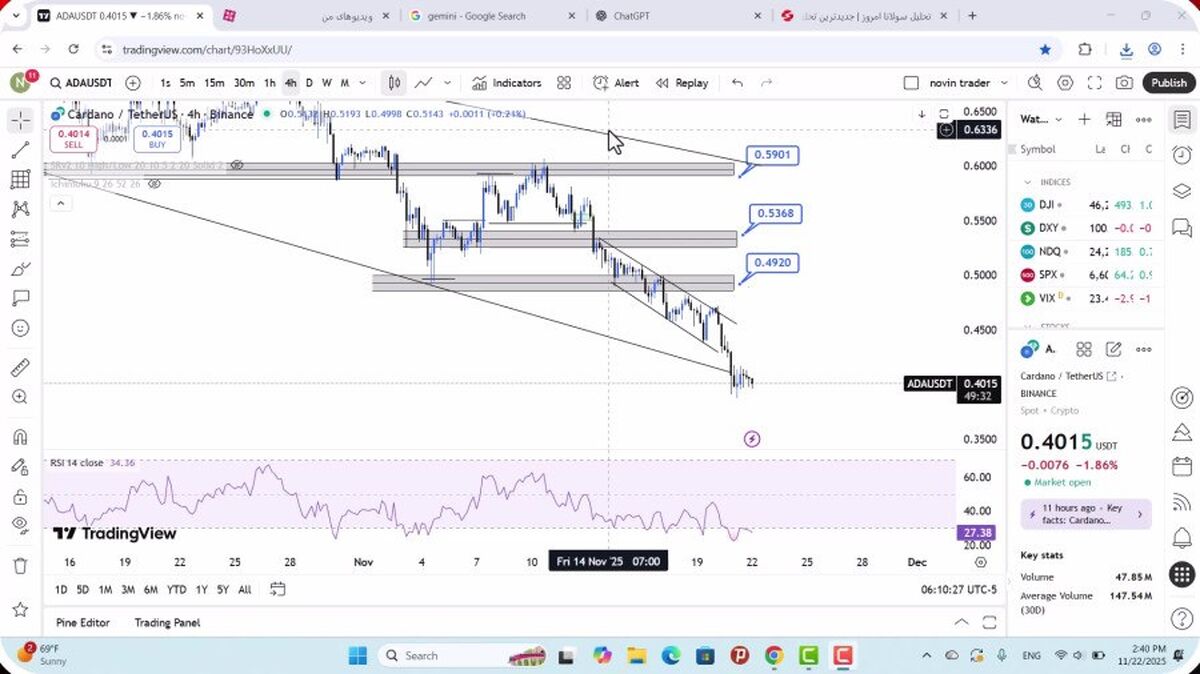This screenshot has width=1200, height=674.
Task: Click the compare or add symbol plus
Action: (x=133, y=83)
